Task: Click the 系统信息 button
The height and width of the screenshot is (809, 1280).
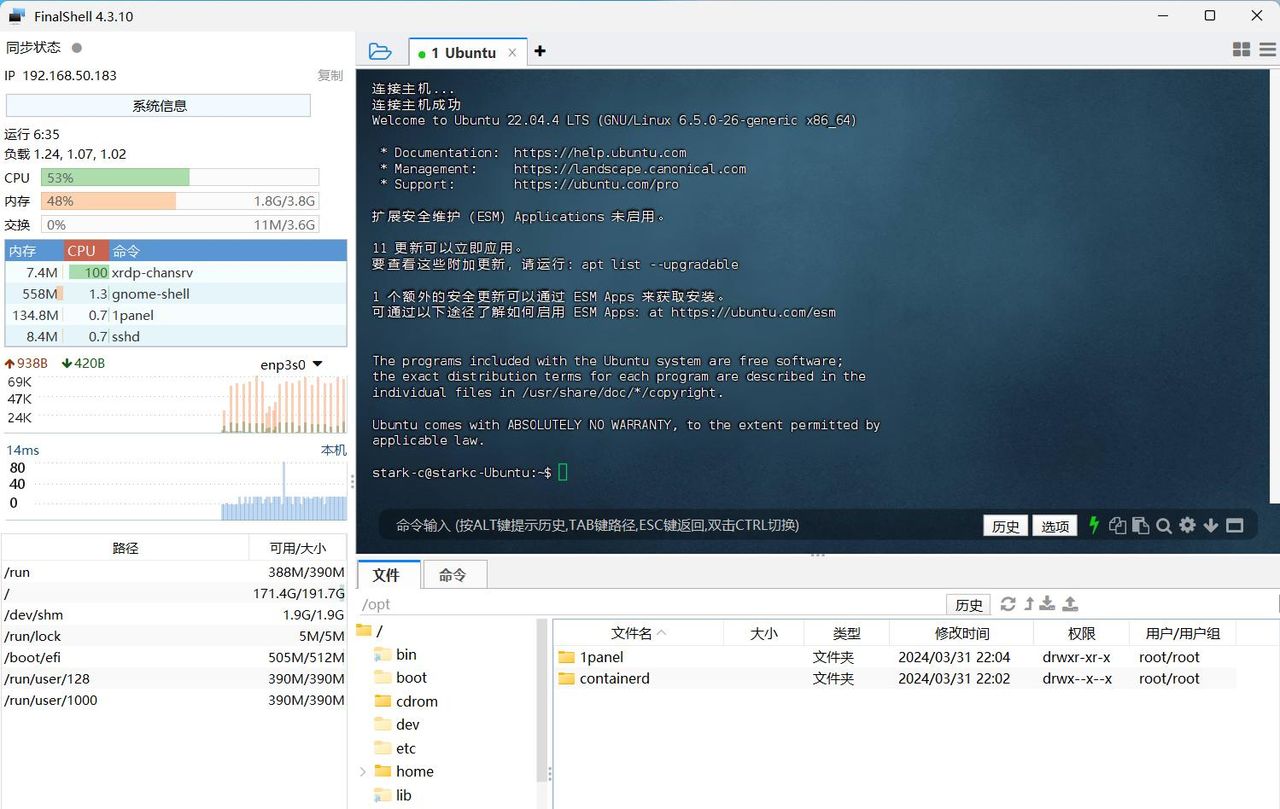Action: tap(158, 105)
